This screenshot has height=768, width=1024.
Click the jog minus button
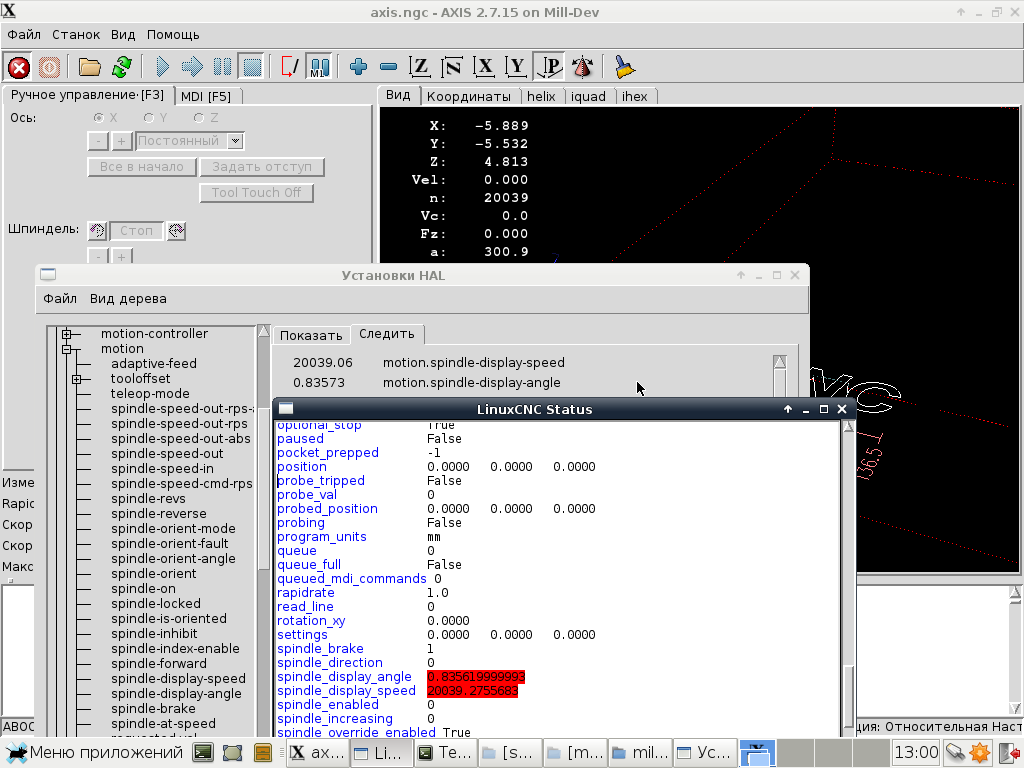98,141
